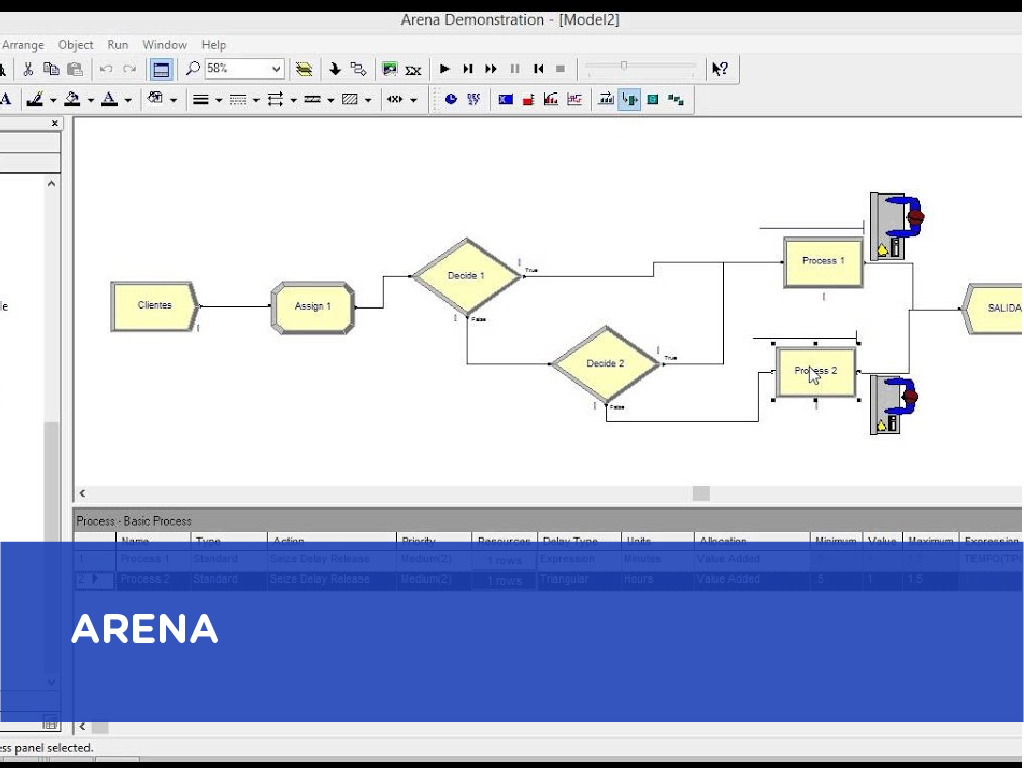This screenshot has height=768, width=1024.
Task: Select the Assign 1 module block
Action: [x=312, y=307]
